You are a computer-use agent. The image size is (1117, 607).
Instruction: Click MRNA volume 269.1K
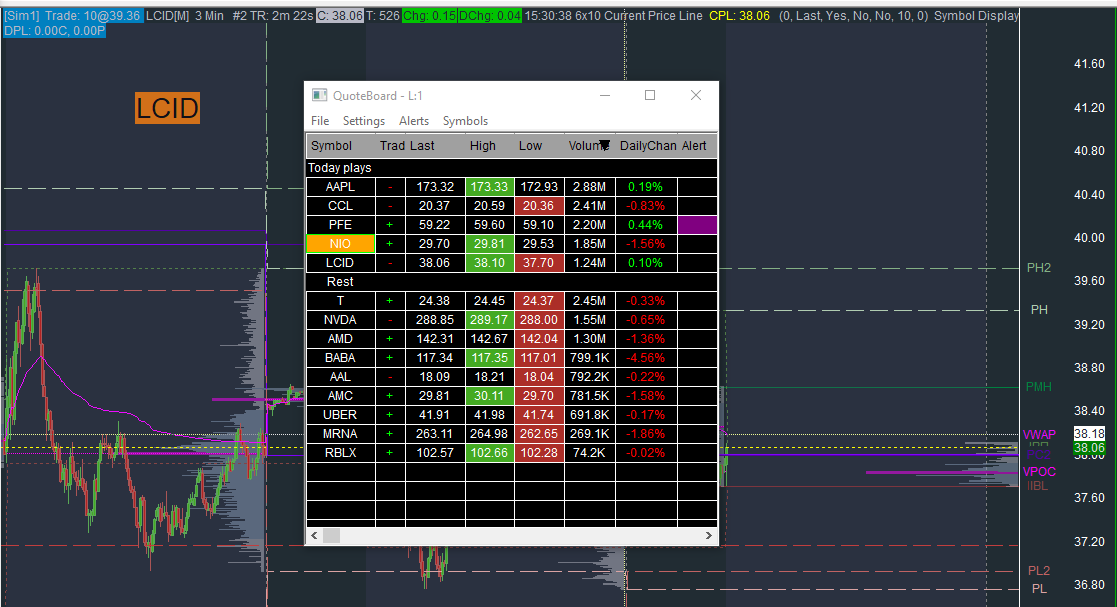(x=590, y=434)
